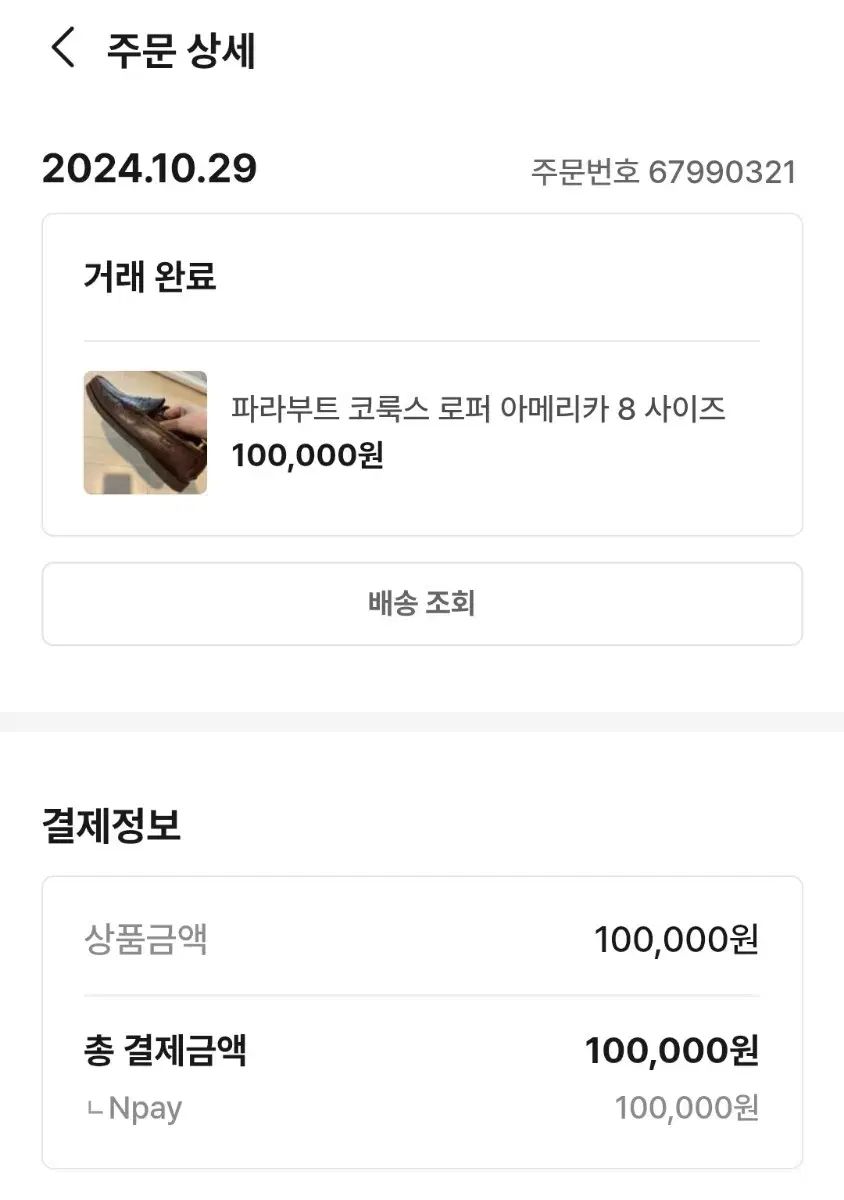The height and width of the screenshot is (1200, 844).
Task: Click the divider line below 상품금액 row
Action: pyautogui.click(x=421, y=995)
